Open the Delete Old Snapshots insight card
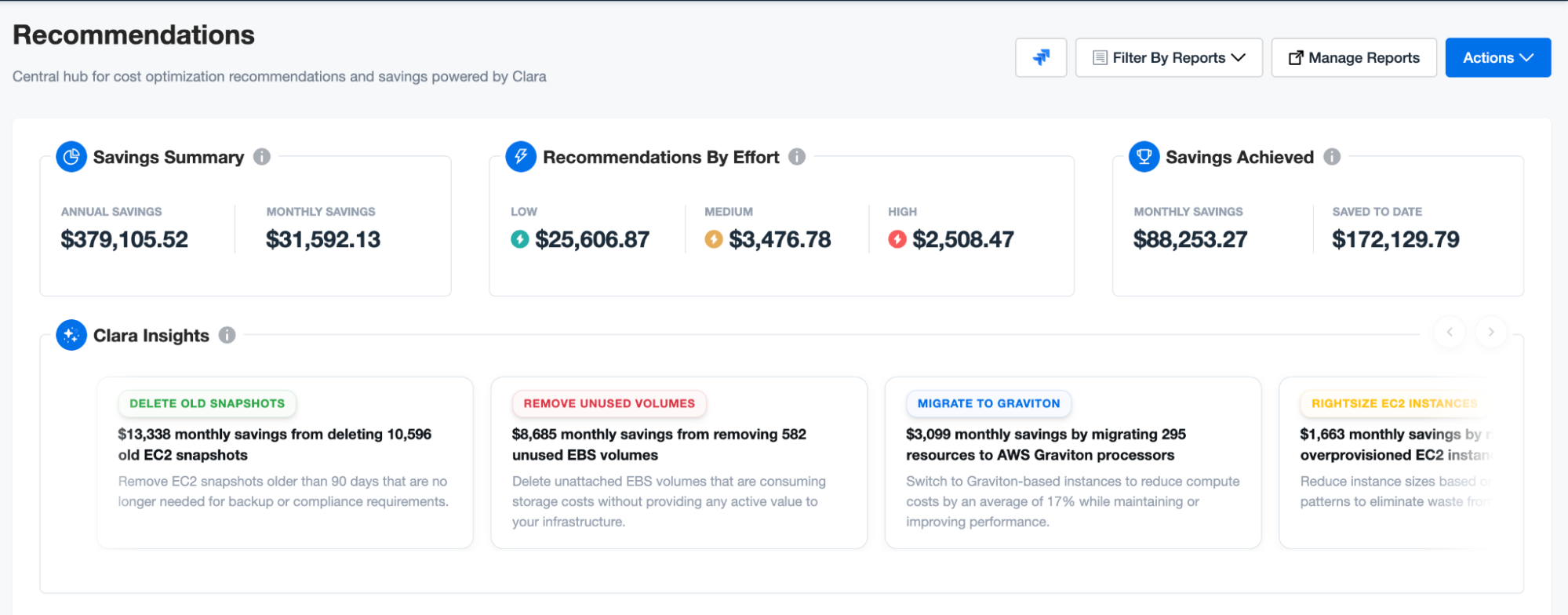1568x615 pixels. (x=285, y=463)
